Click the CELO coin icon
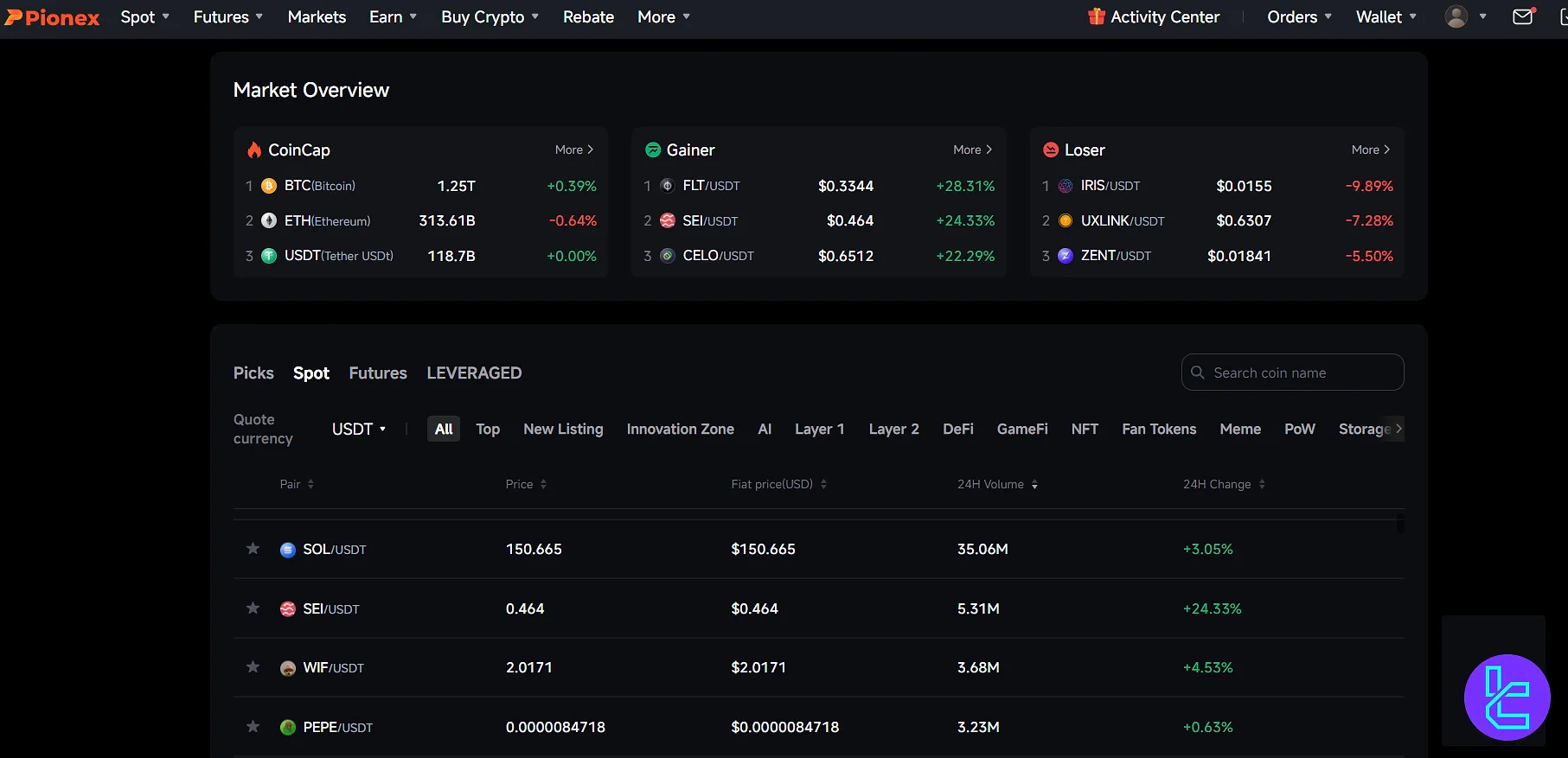The width and height of the screenshot is (1568, 758). pyautogui.click(x=668, y=256)
